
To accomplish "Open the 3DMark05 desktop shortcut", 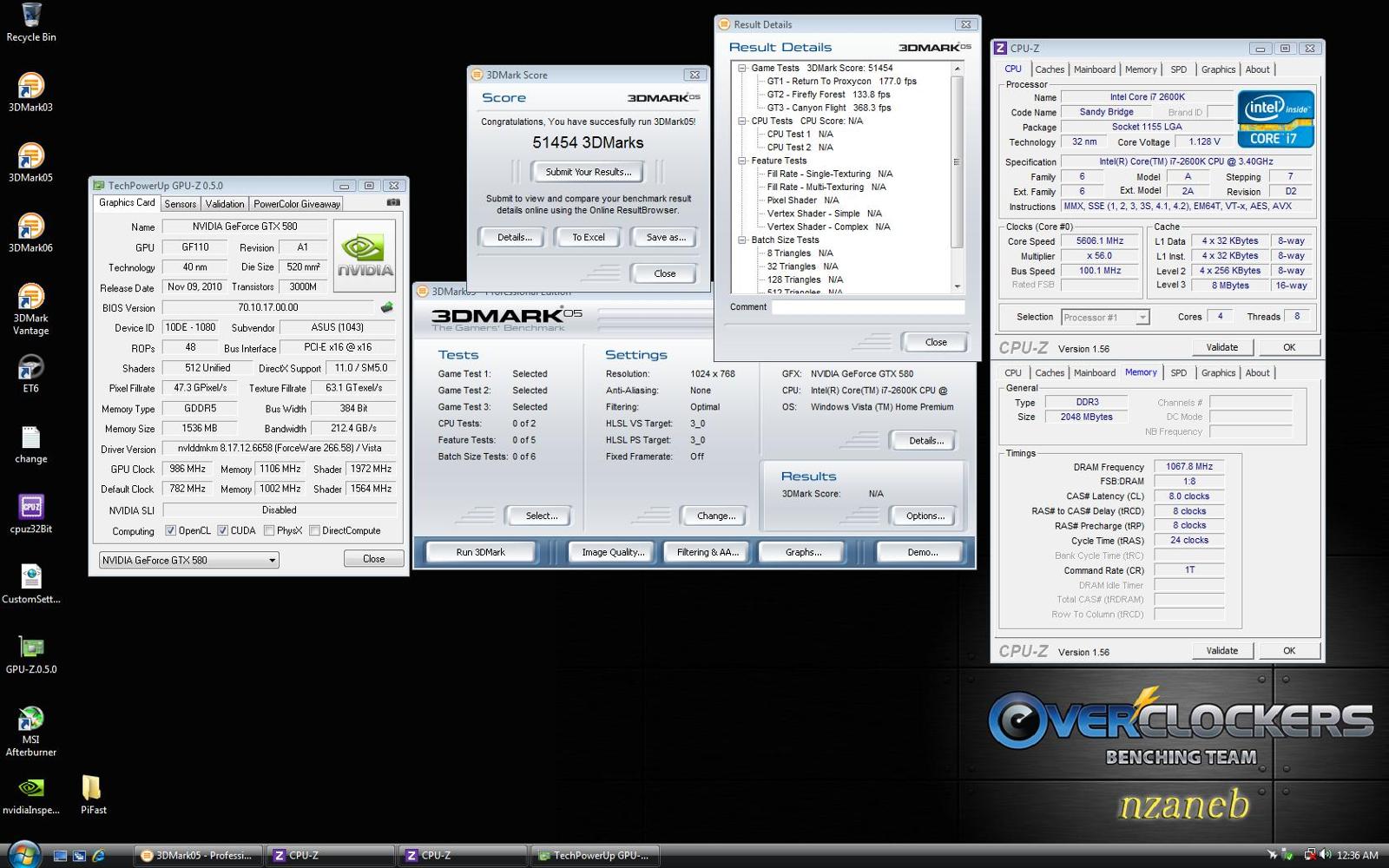I will (x=31, y=162).
